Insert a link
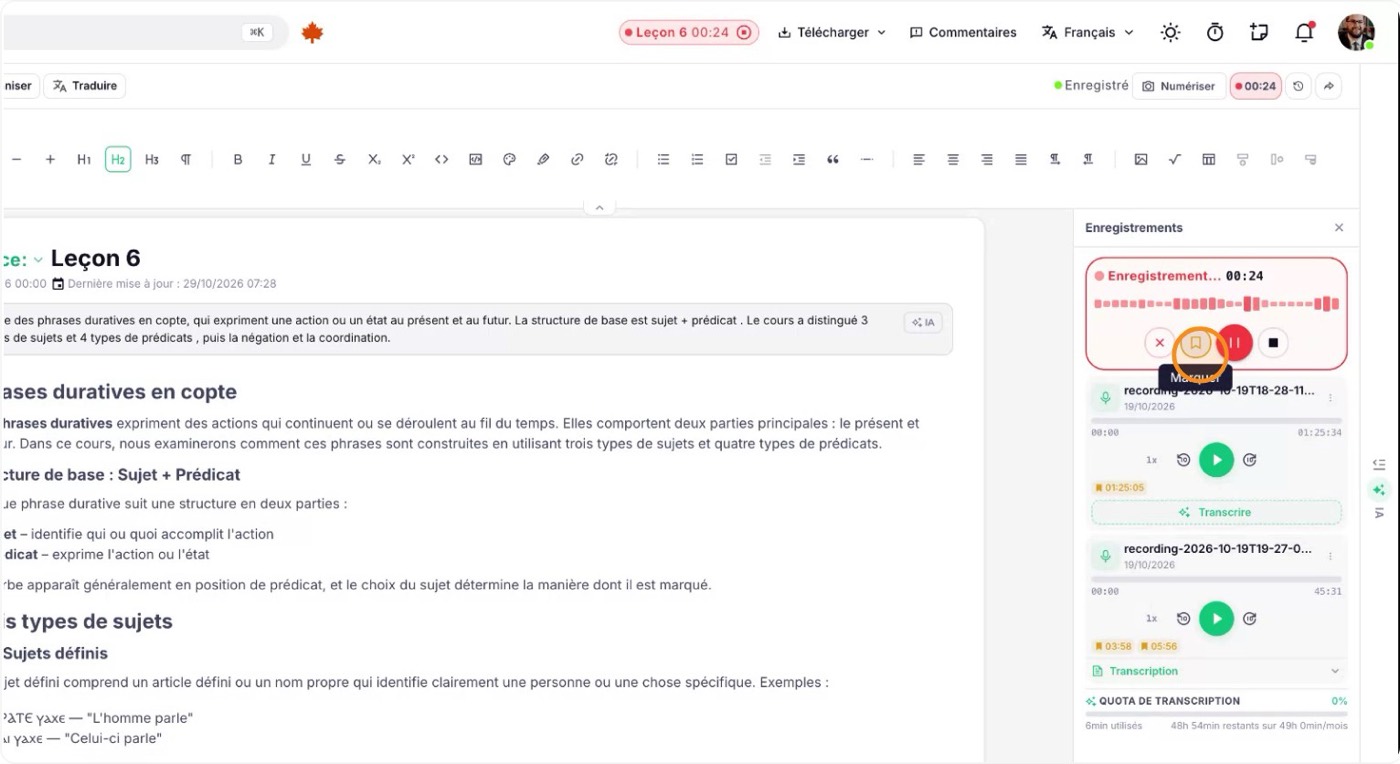This screenshot has width=1400, height=764. click(577, 159)
